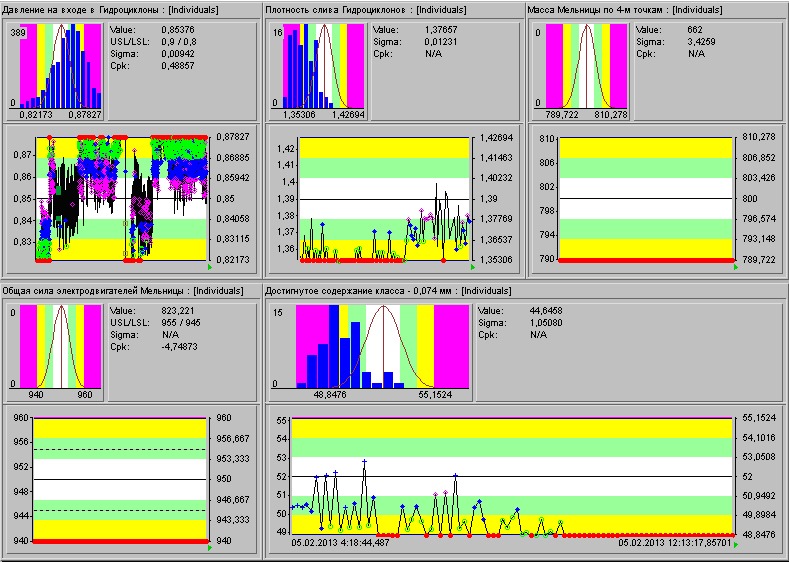Select the 'Масса Мельницы по 4-м точкам' title
Viewport: 789px width, 562px height.
click(626, 9)
